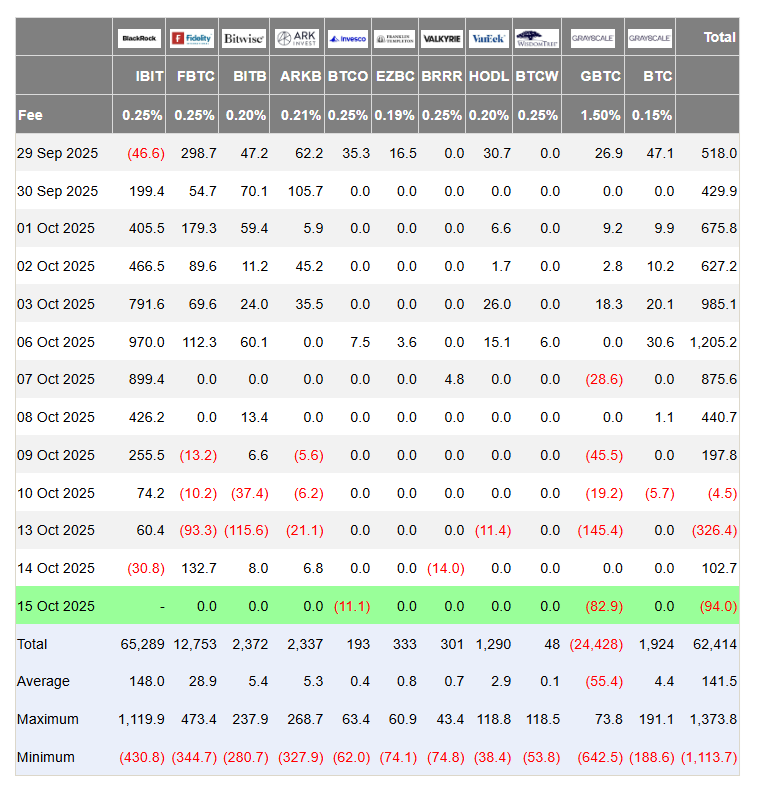Click the VanEck logo
The width and height of the screenshot is (759, 797).
[x=489, y=38]
